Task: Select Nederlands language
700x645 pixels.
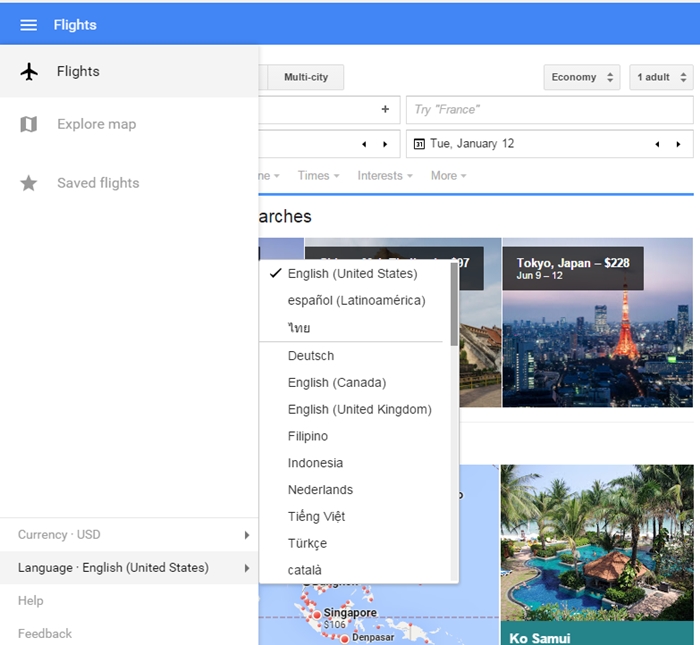Action: tap(355, 490)
